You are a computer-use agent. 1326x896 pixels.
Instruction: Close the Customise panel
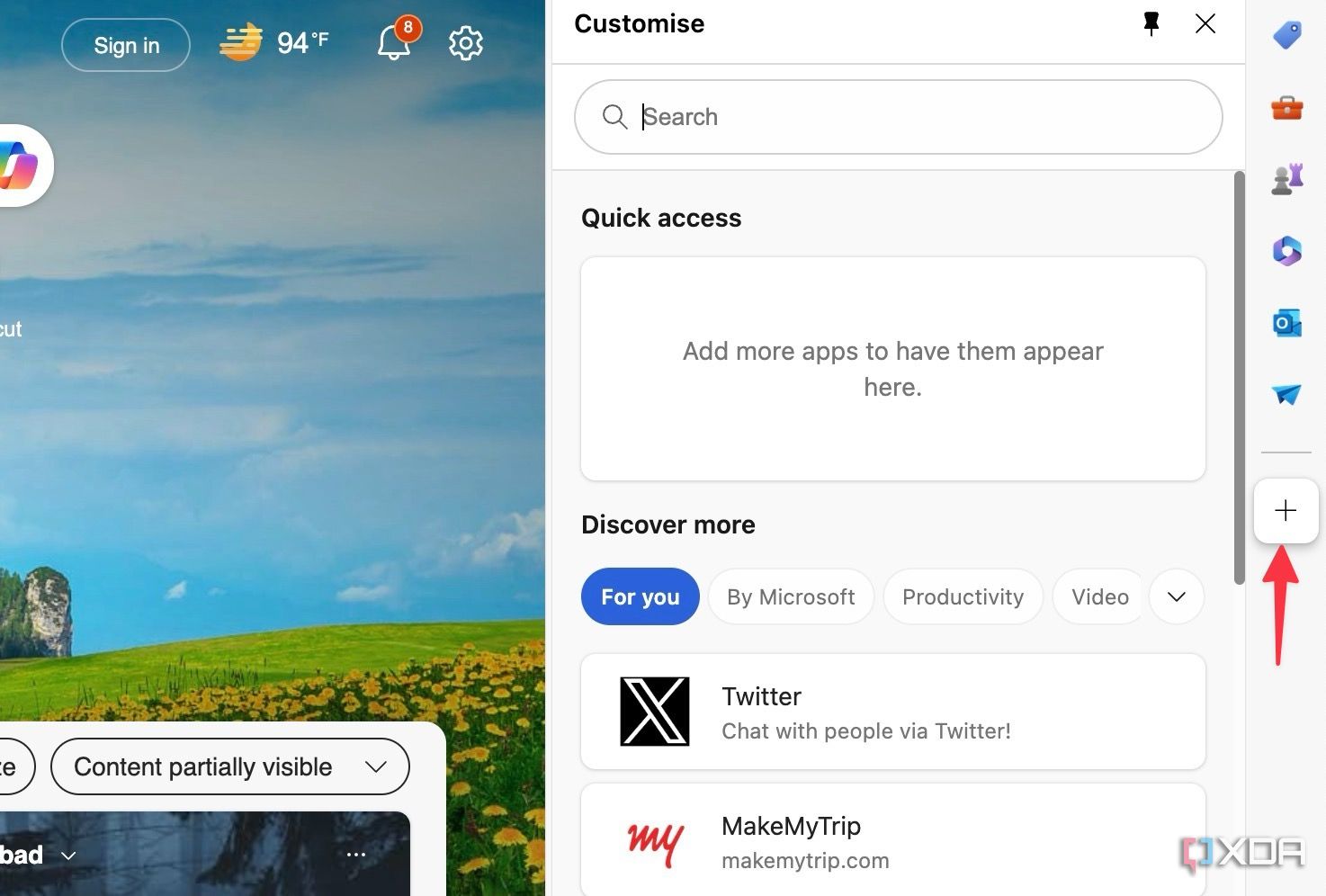click(x=1205, y=24)
